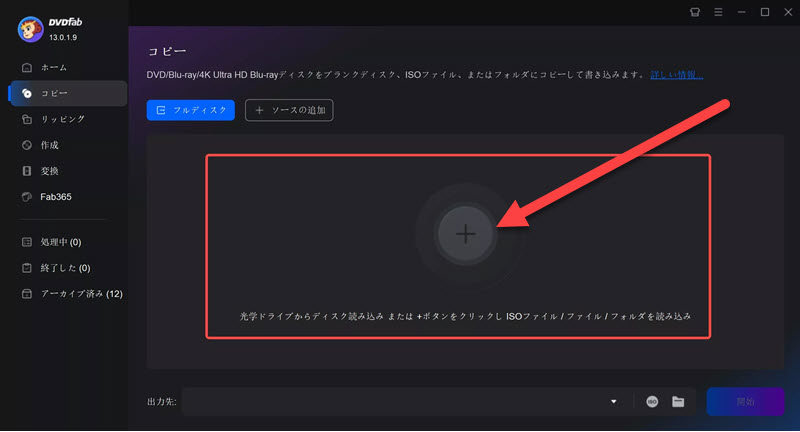Image resolution: width=800 pixels, height=432 pixels.
Task: Click the home icon beside ホーム
Action: click(27, 67)
